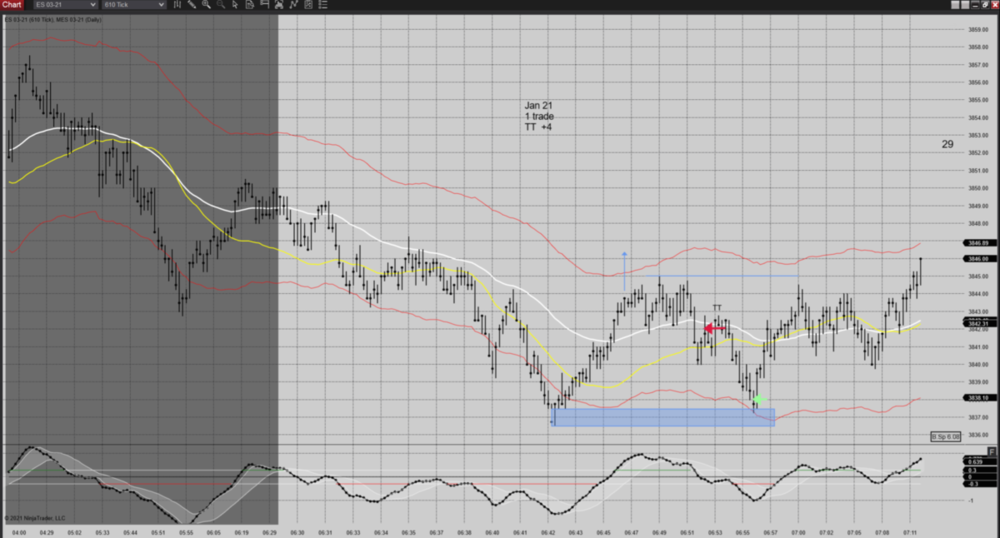Click the zoom out magnifier icon
The image size is (1000, 538).
(219, 5)
